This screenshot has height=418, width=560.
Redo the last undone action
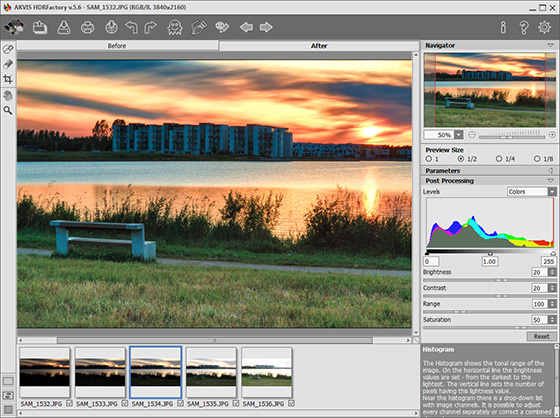[151, 27]
